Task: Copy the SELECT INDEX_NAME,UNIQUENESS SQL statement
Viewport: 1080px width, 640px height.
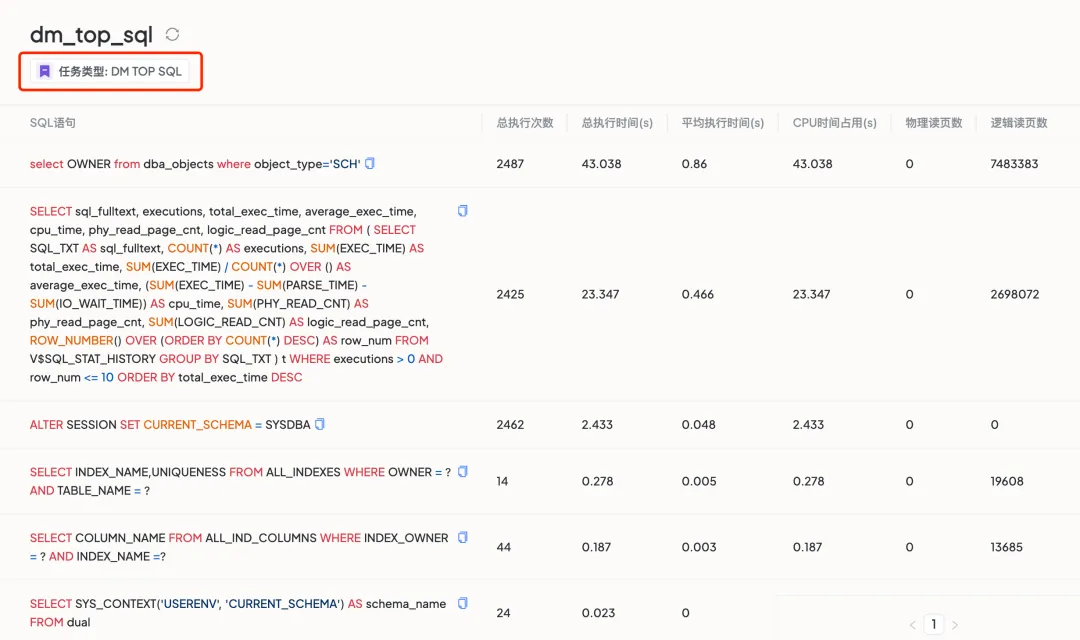Action: 462,472
